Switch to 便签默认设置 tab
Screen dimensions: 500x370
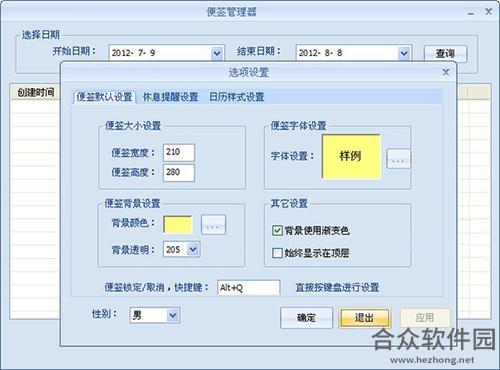pyautogui.click(x=104, y=97)
